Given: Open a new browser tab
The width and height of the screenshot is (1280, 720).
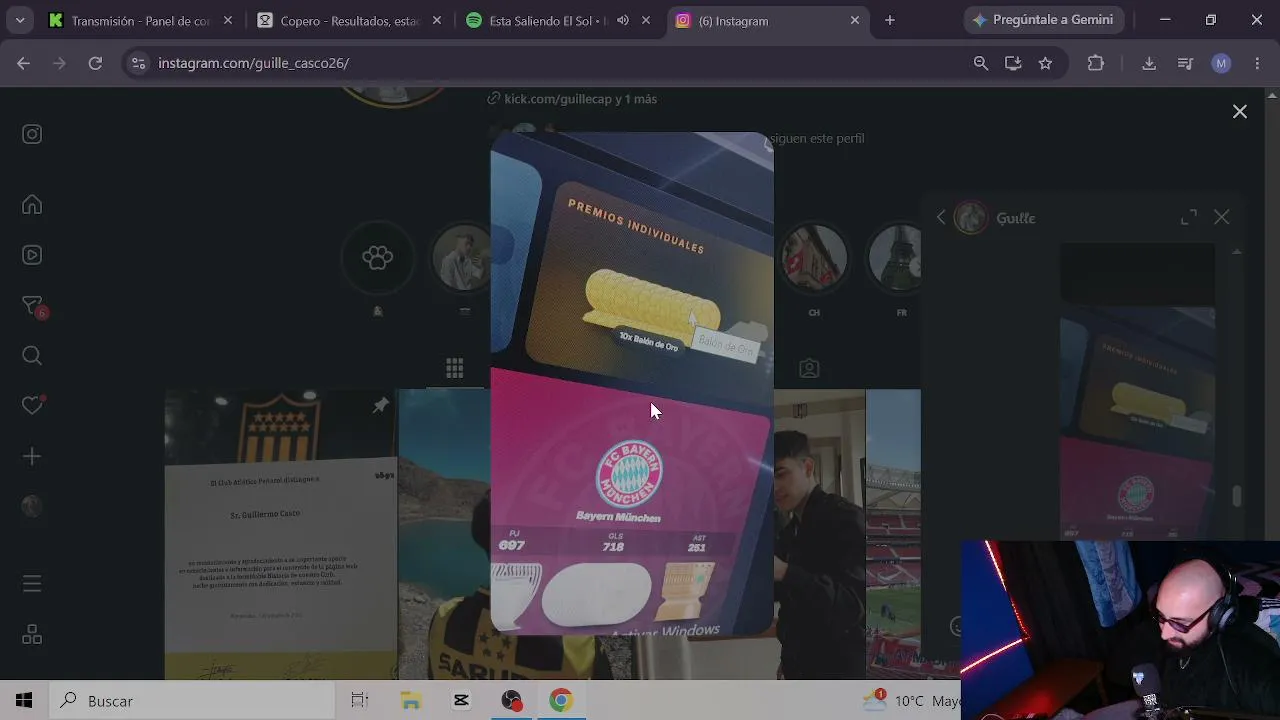Looking at the screenshot, I should point(890,20).
